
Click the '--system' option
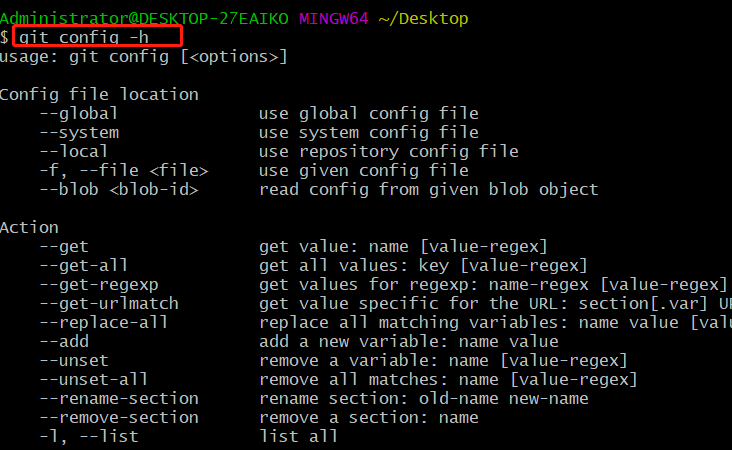point(79,133)
